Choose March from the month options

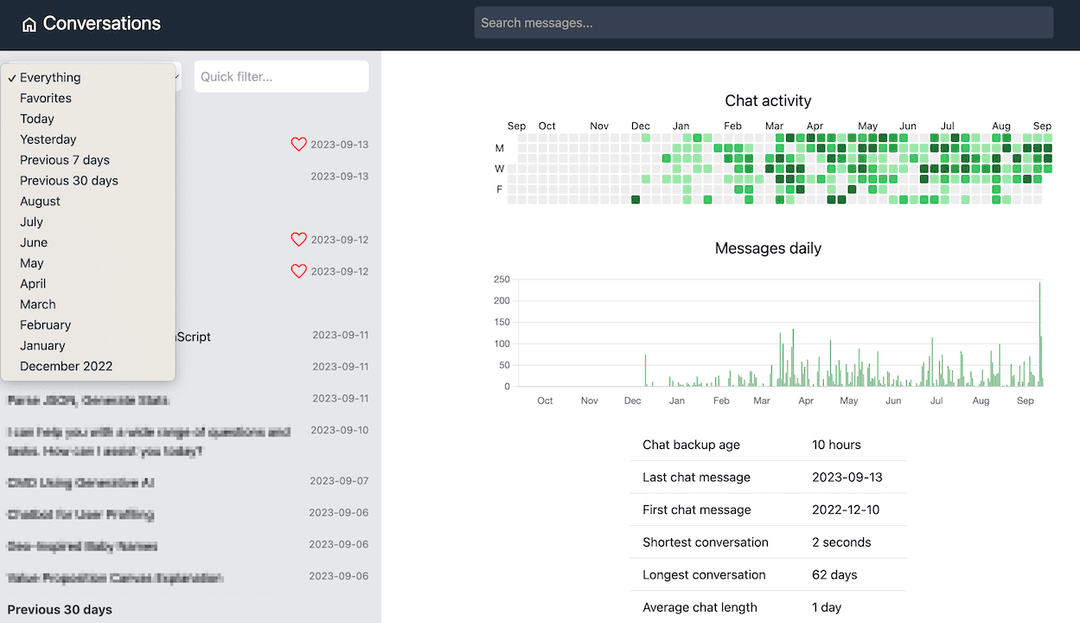click(38, 305)
